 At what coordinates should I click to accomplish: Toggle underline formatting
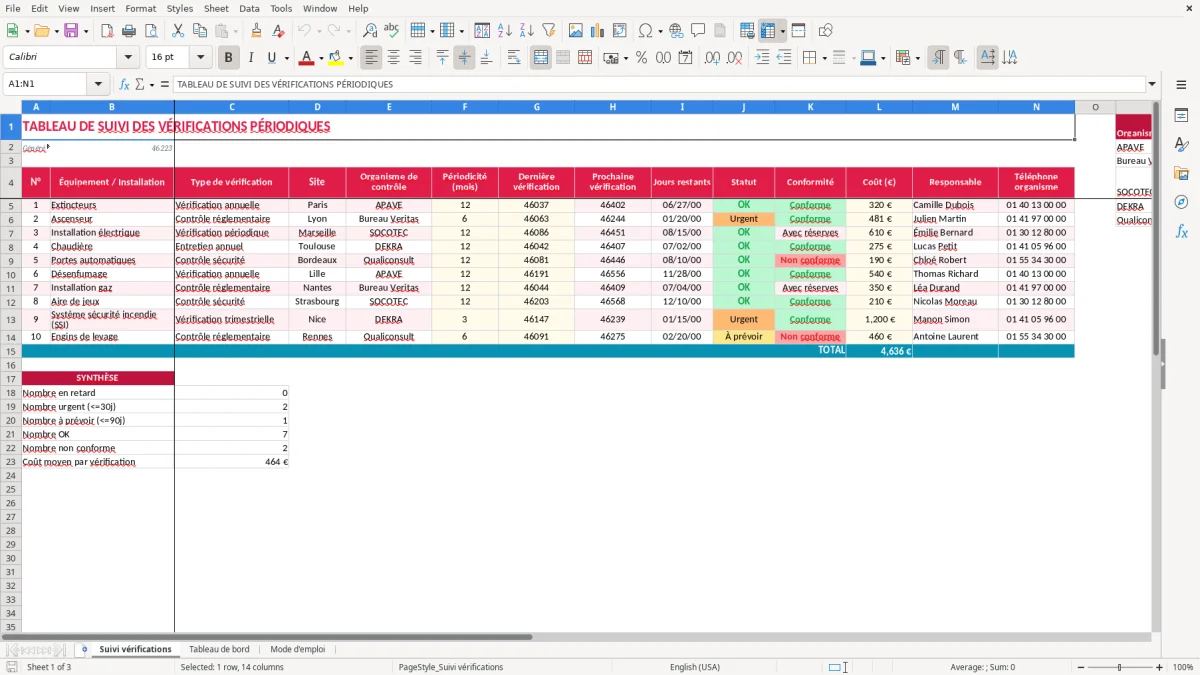[271, 58]
